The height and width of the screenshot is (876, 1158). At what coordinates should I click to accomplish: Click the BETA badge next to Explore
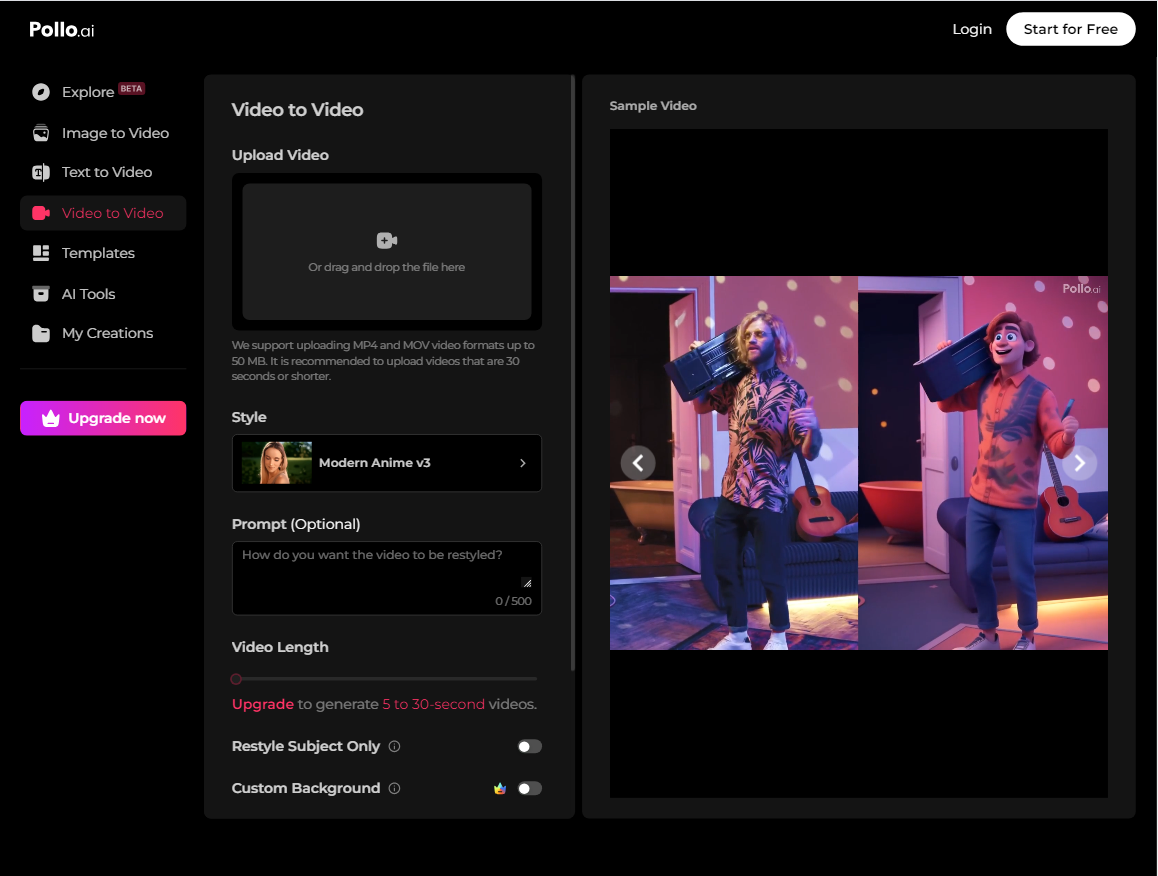coord(131,89)
